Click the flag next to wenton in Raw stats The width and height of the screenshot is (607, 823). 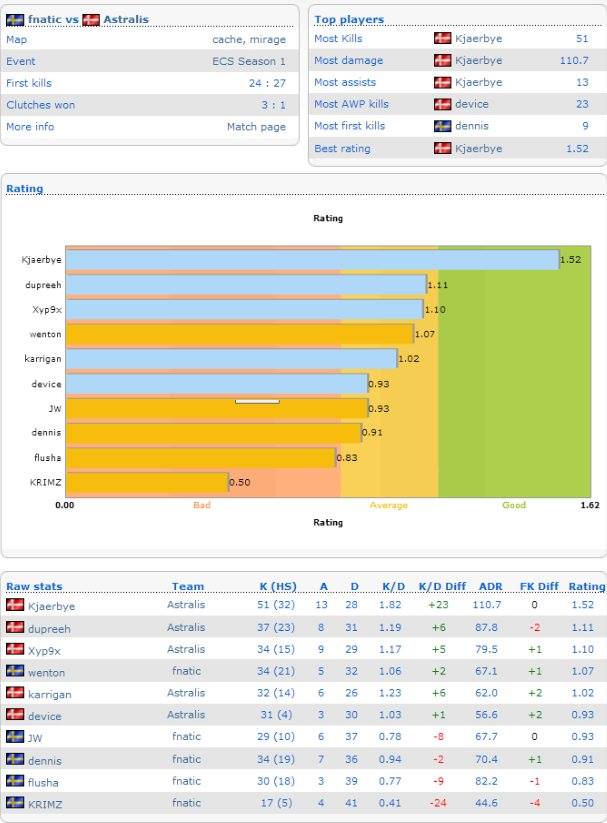[x=15, y=671]
